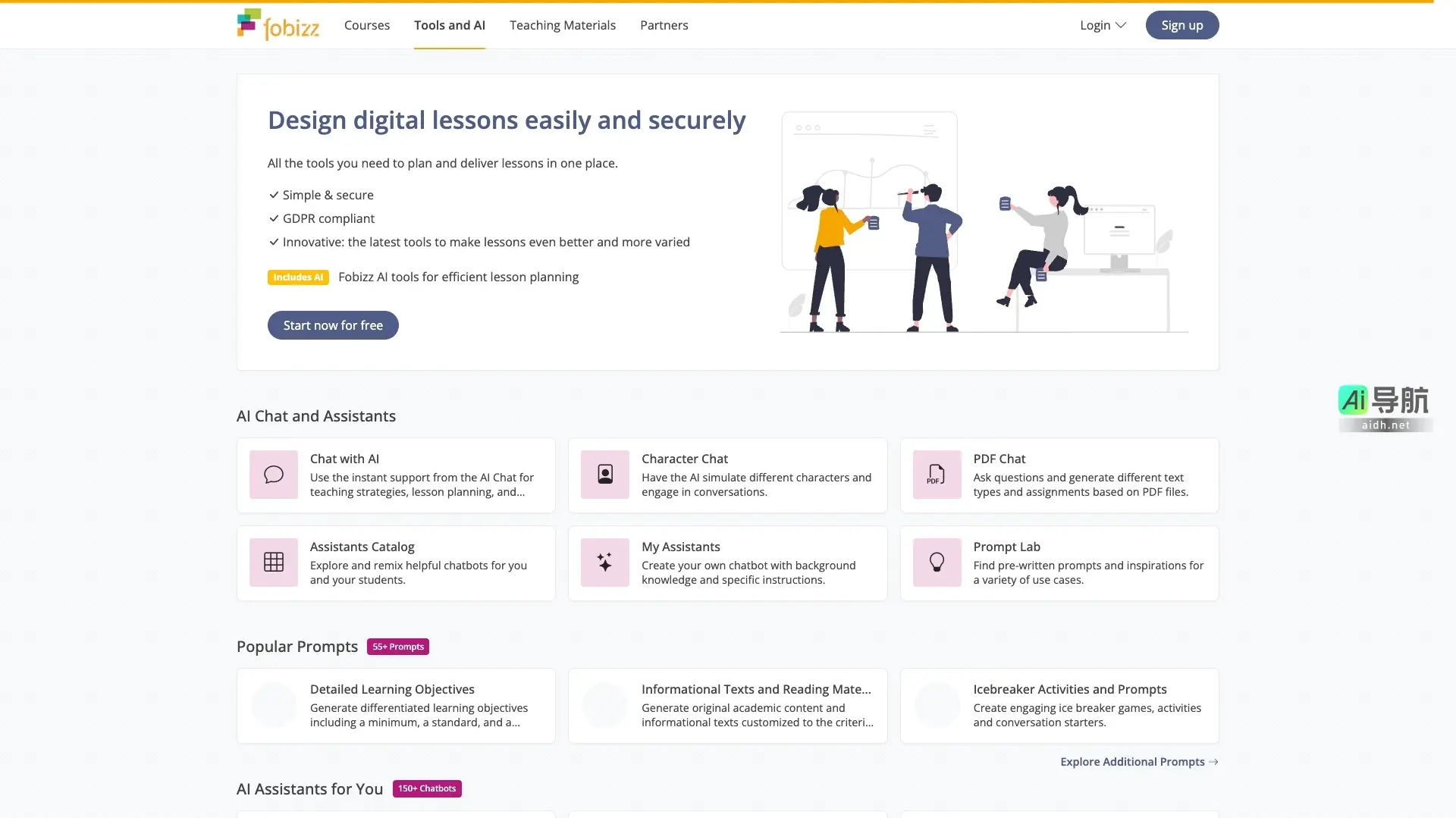Screen dimensions: 1456x818
Task: Select the Detailed Learning Objectives prompt icon
Action: 273,705
